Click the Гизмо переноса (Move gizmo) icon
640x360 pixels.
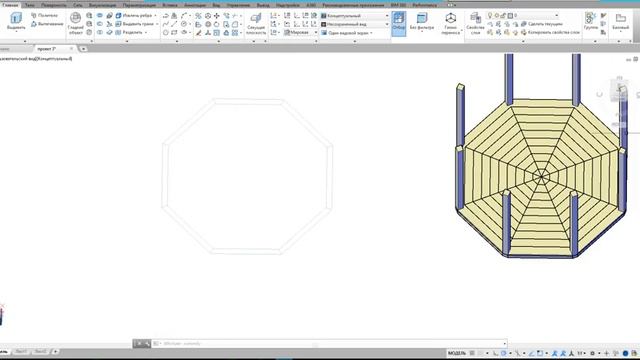point(451,23)
